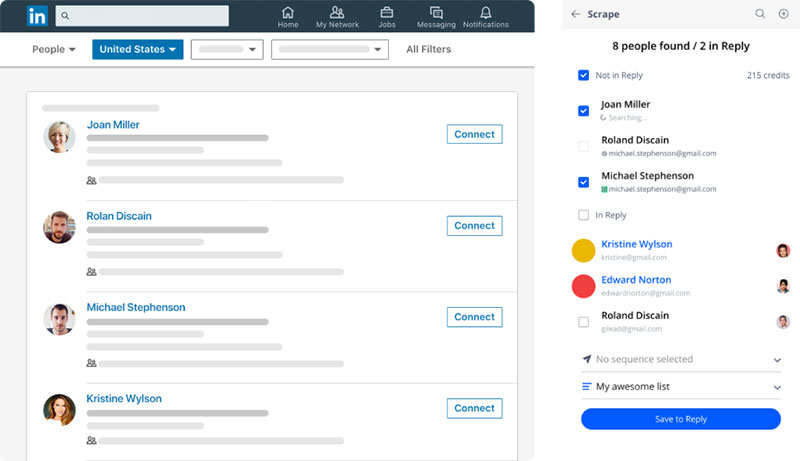Viewport: 800px width, 461px height.
Task: Open Kristine Wylson link in Reply panel
Action: point(637,244)
